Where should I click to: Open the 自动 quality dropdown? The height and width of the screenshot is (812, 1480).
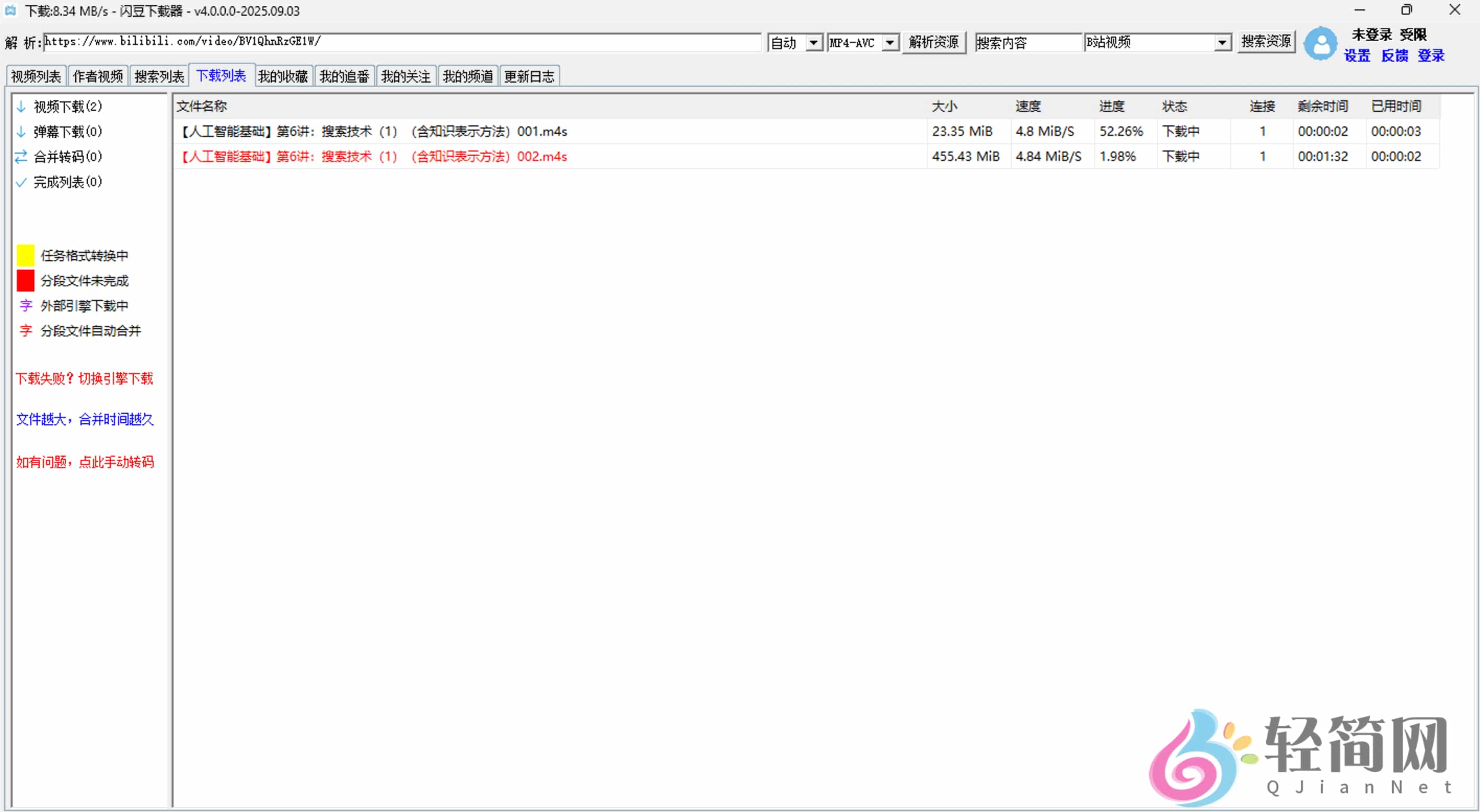[x=813, y=42]
